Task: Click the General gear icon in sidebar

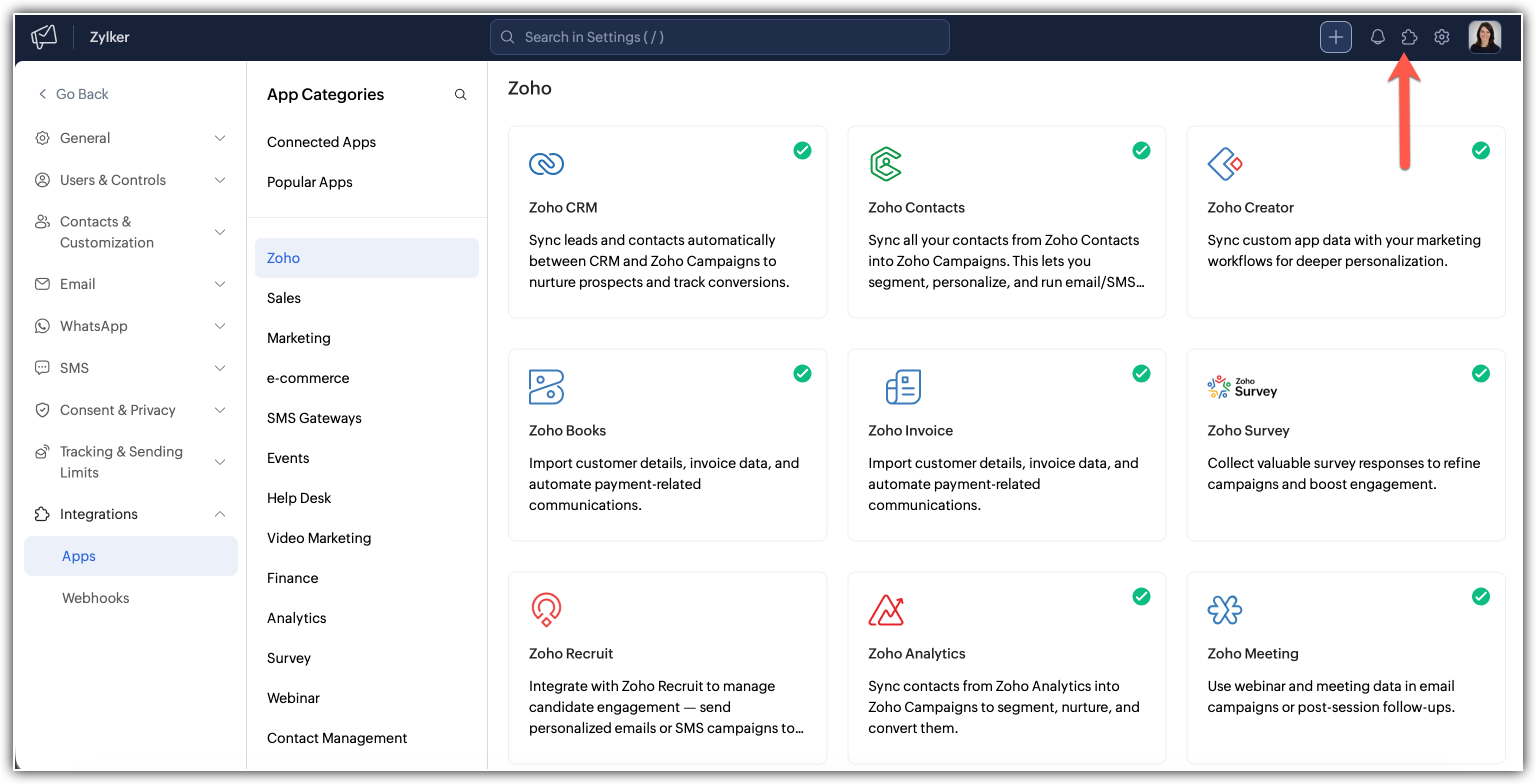Action: point(42,137)
